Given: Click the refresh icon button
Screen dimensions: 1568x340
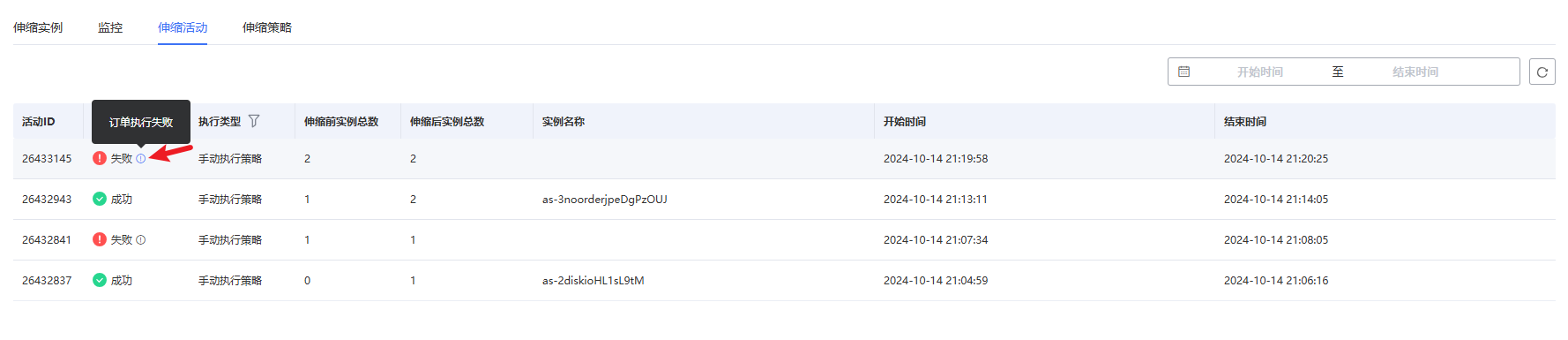Looking at the screenshot, I should 1542,72.
